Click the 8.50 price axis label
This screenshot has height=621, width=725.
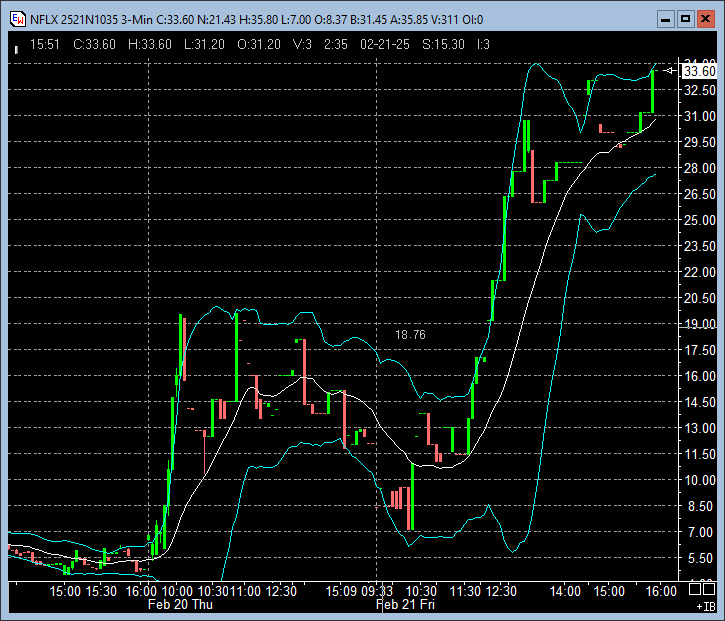tap(702, 506)
